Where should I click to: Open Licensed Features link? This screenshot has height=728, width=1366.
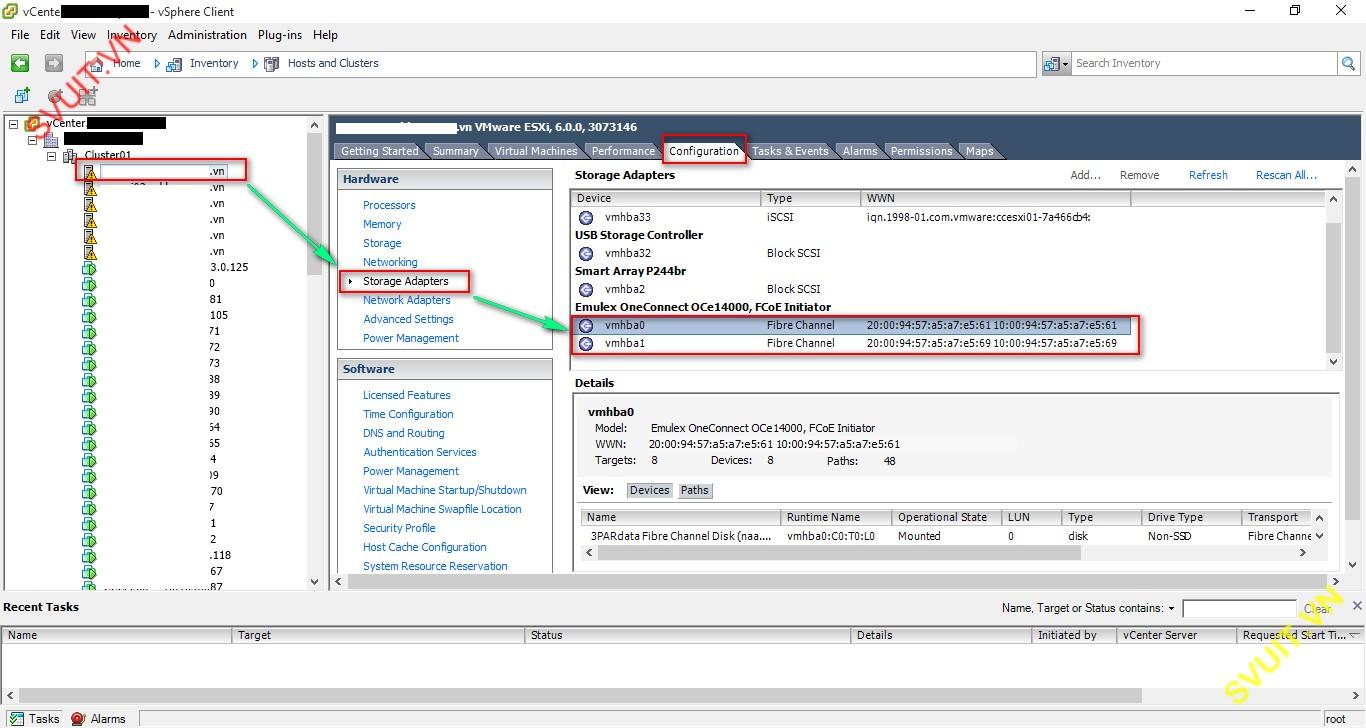tap(407, 395)
